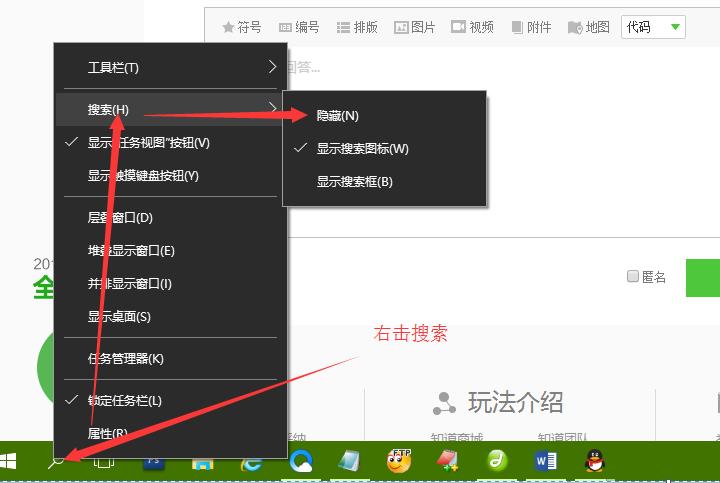
Task: Select 层叠窗口(D) cascade windows
Action: pos(171,217)
